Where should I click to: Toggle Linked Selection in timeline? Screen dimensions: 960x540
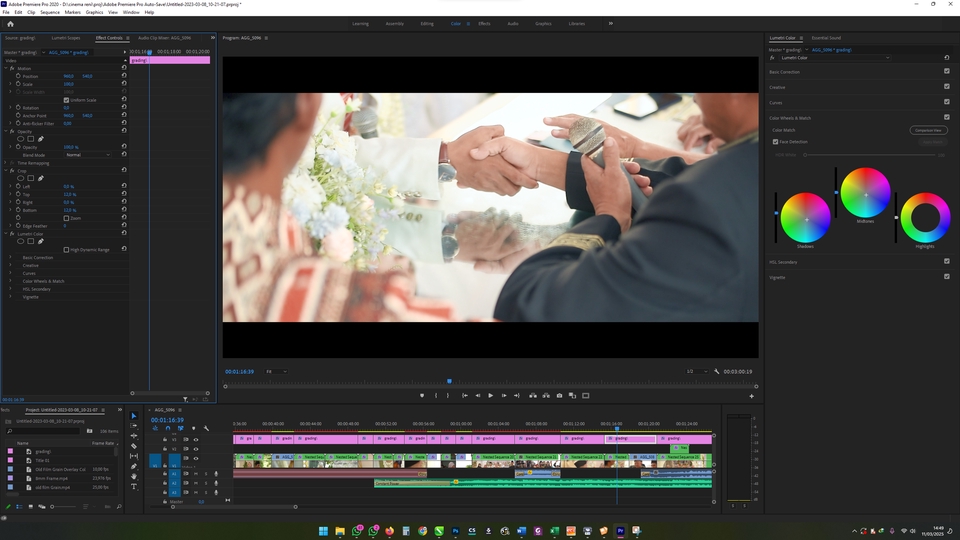[x=181, y=428]
